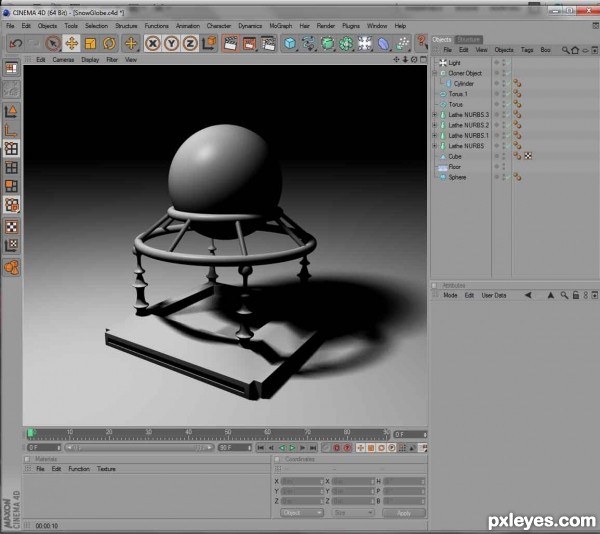Expand Lathe NURBS.2 hierarchy
This screenshot has width=600, height=534.
click(435, 125)
